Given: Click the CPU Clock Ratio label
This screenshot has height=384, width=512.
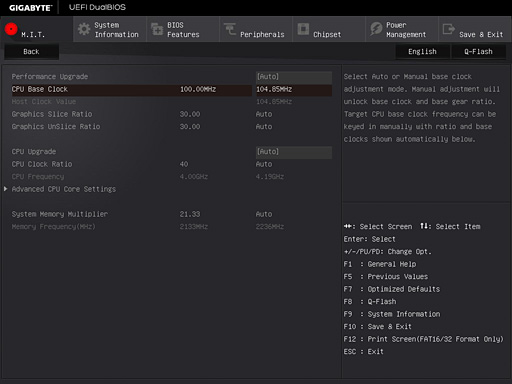Looking at the screenshot, I should pos(42,164).
